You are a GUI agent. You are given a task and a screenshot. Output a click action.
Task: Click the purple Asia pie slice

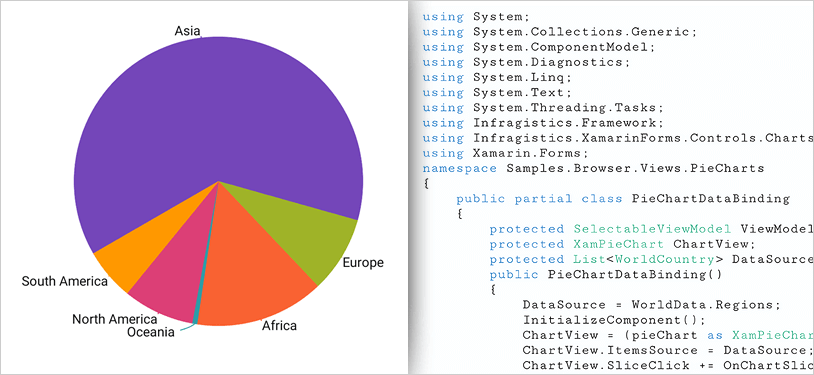(218, 114)
